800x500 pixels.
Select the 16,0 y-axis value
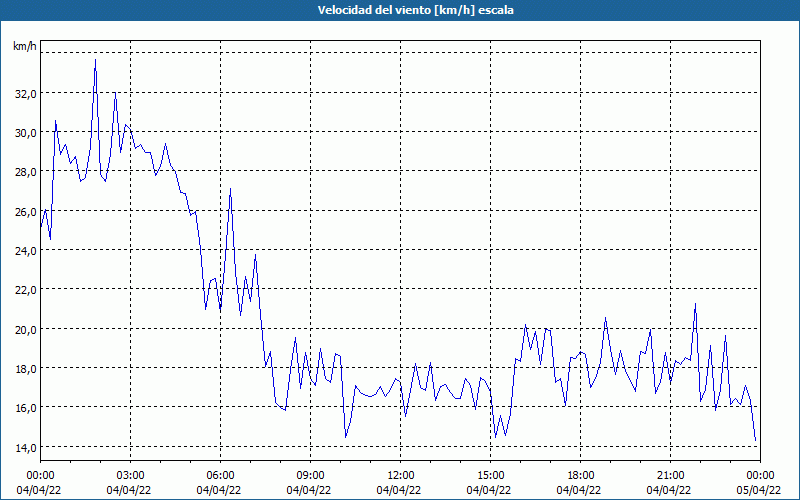[26, 408]
